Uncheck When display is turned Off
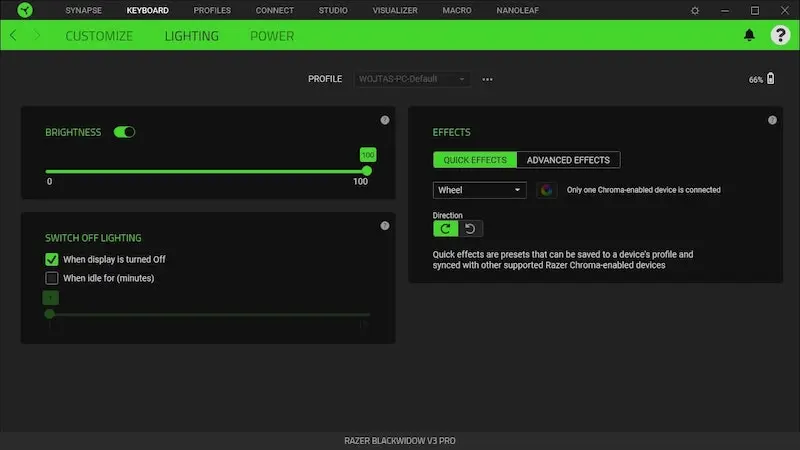This screenshot has height=450, width=800. click(x=52, y=259)
